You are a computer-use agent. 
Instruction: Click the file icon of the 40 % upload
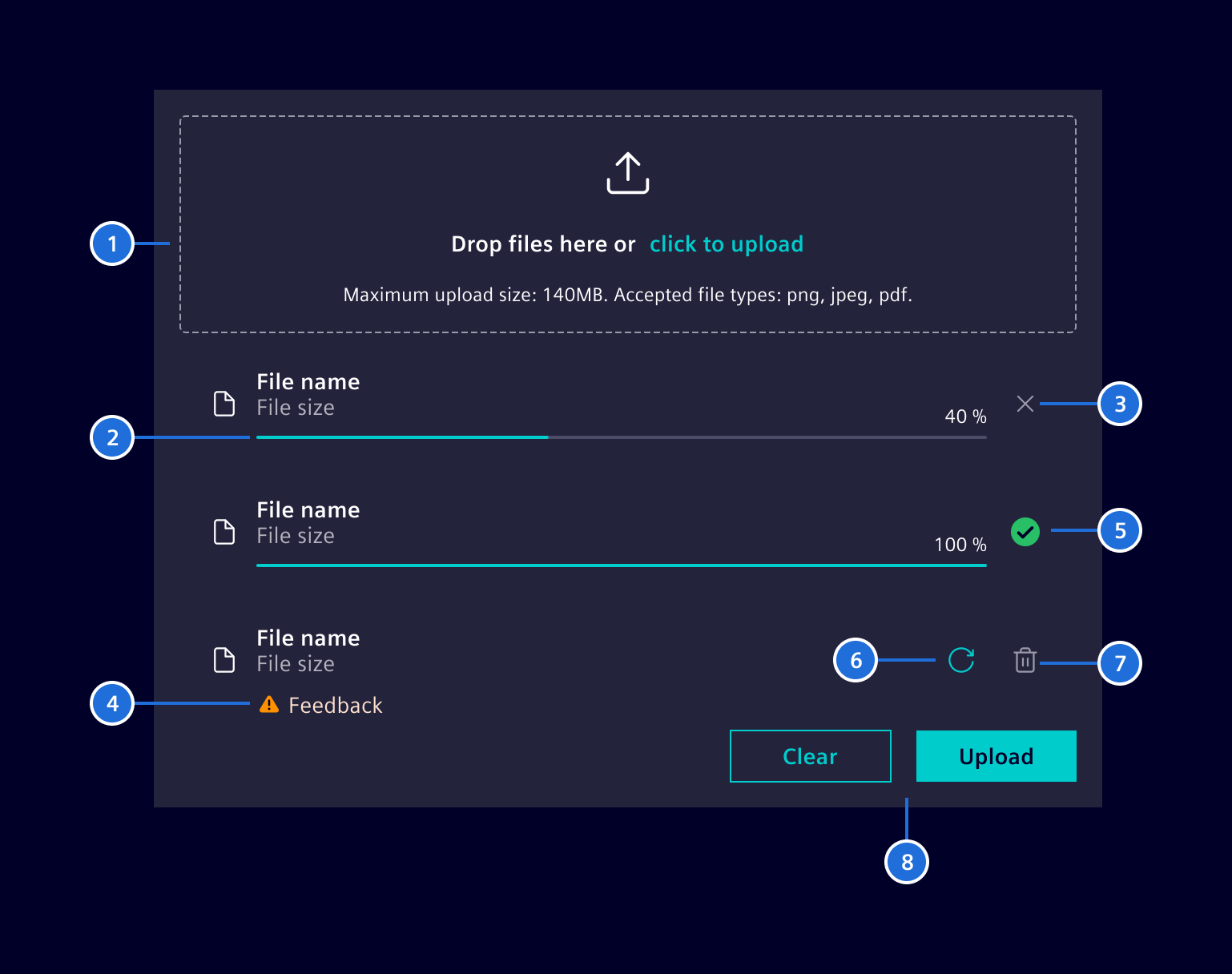pyautogui.click(x=224, y=404)
